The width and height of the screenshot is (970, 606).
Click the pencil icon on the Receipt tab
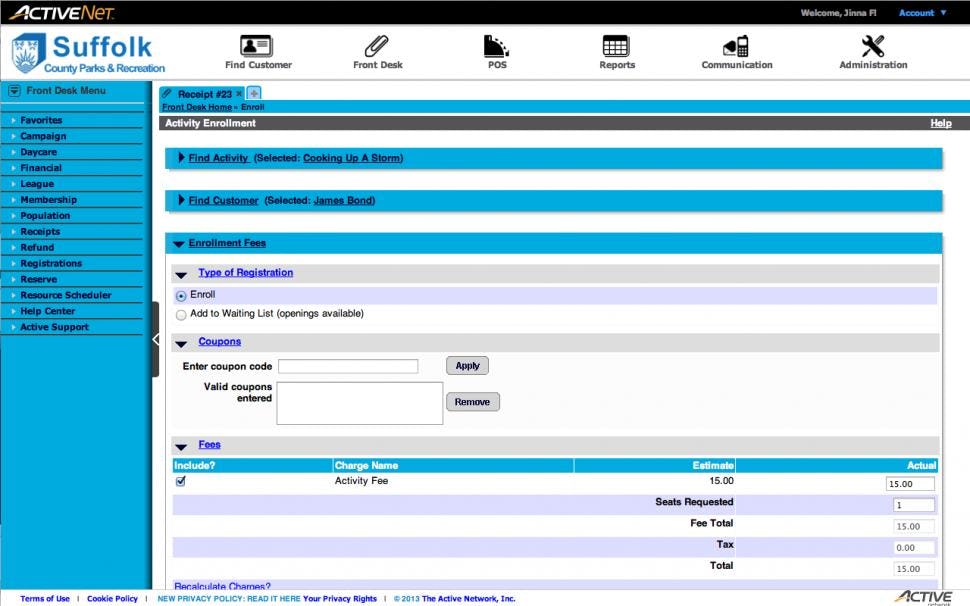click(x=168, y=91)
